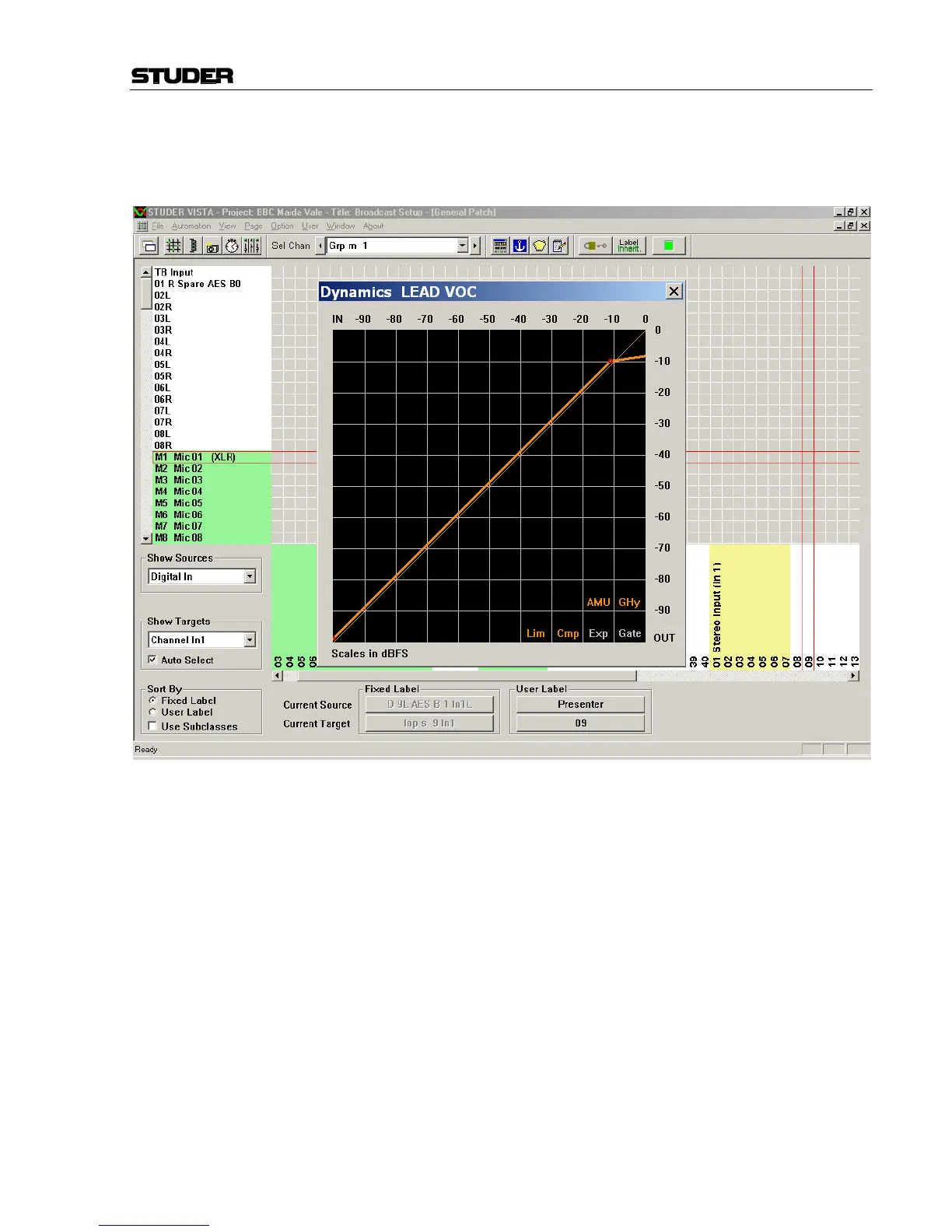Click the window layout icon in toolbar
The width and height of the screenshot is (952, 1232).
pos(149,246)
